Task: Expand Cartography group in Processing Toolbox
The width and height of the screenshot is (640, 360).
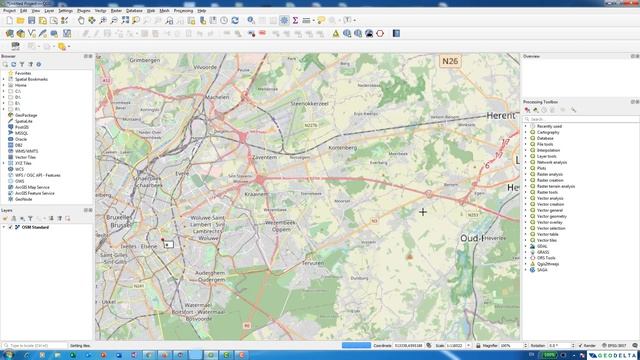Action: 526,132
